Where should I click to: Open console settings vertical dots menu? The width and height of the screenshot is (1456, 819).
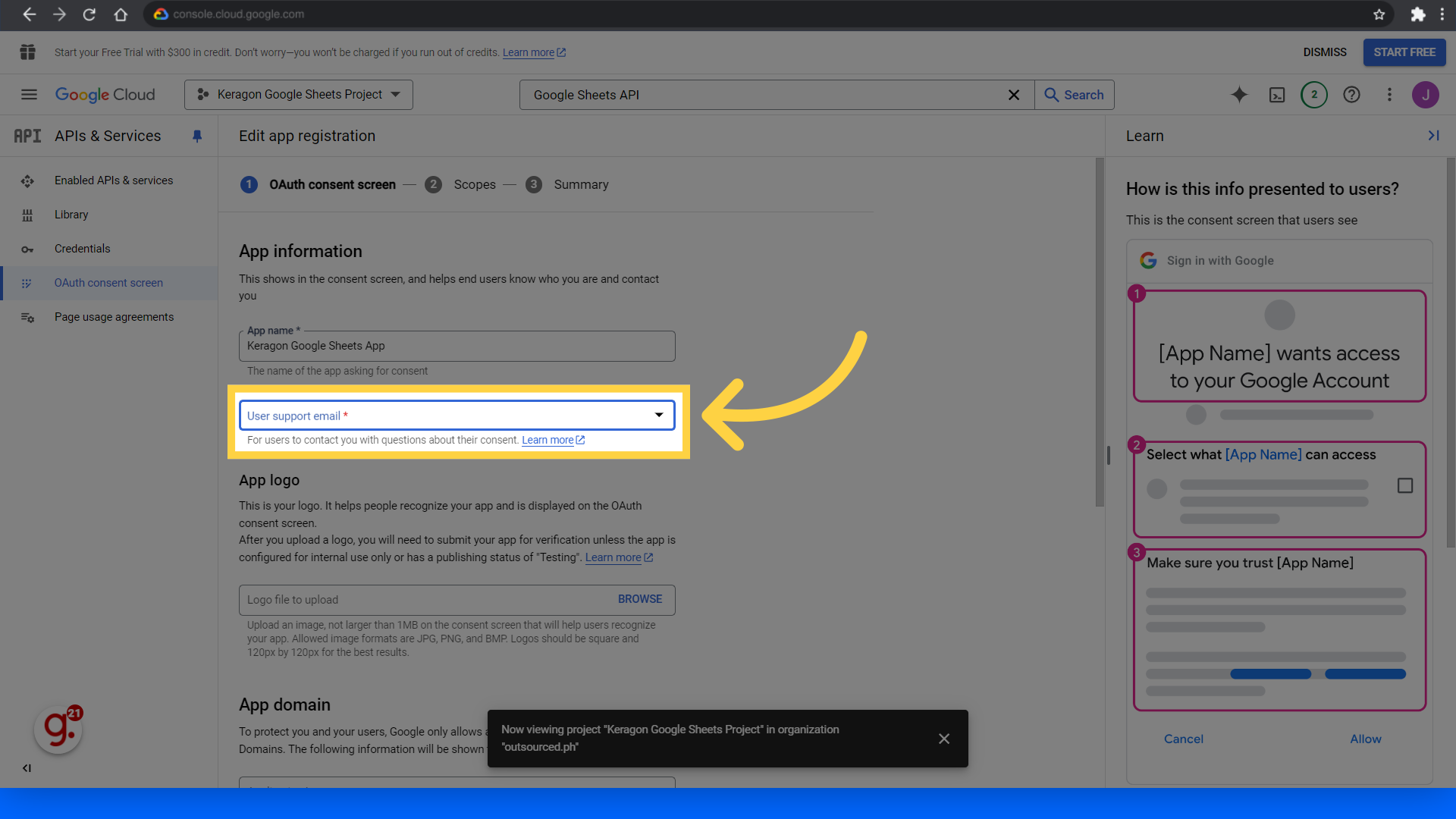[x=1389, y=95]
